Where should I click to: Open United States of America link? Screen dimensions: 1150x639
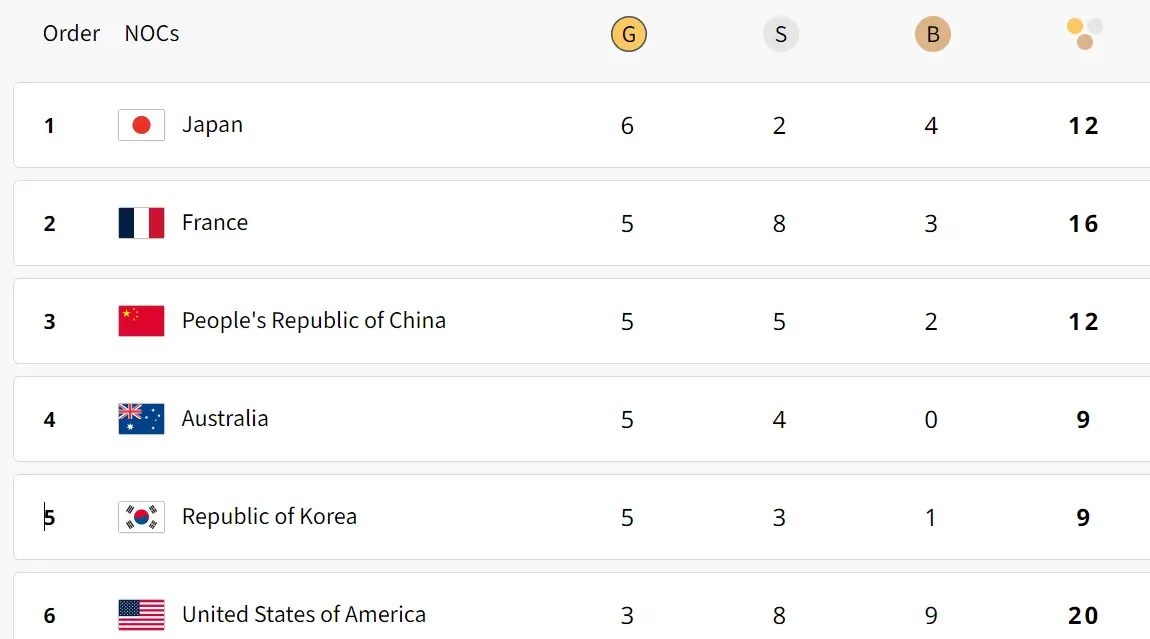[x=304, y=615]
